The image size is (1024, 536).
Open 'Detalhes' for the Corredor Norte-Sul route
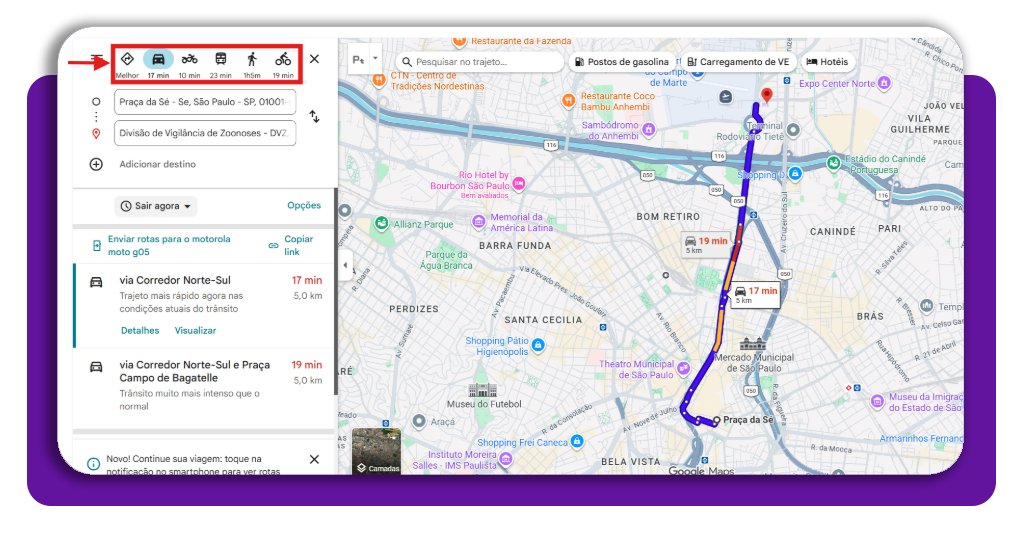click(x=140, y=330)
